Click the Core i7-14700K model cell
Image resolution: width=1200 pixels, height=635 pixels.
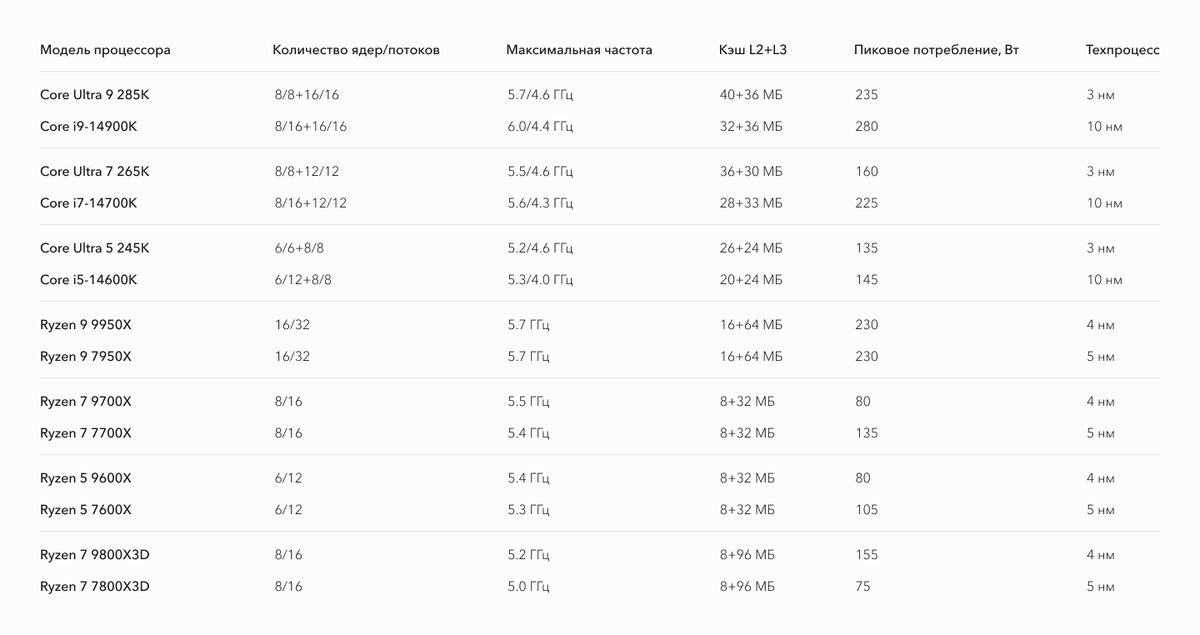point(88,203)
